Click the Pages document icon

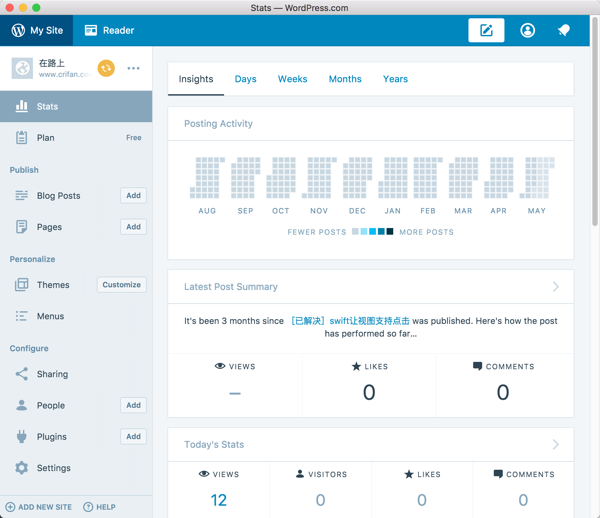(21, 227)
